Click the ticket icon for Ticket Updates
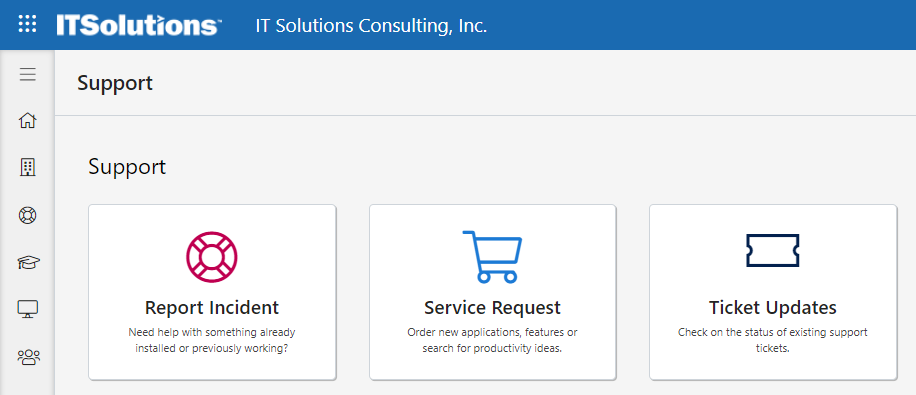The width and height of the screenshot is (916, 395). tap(772, 251)
